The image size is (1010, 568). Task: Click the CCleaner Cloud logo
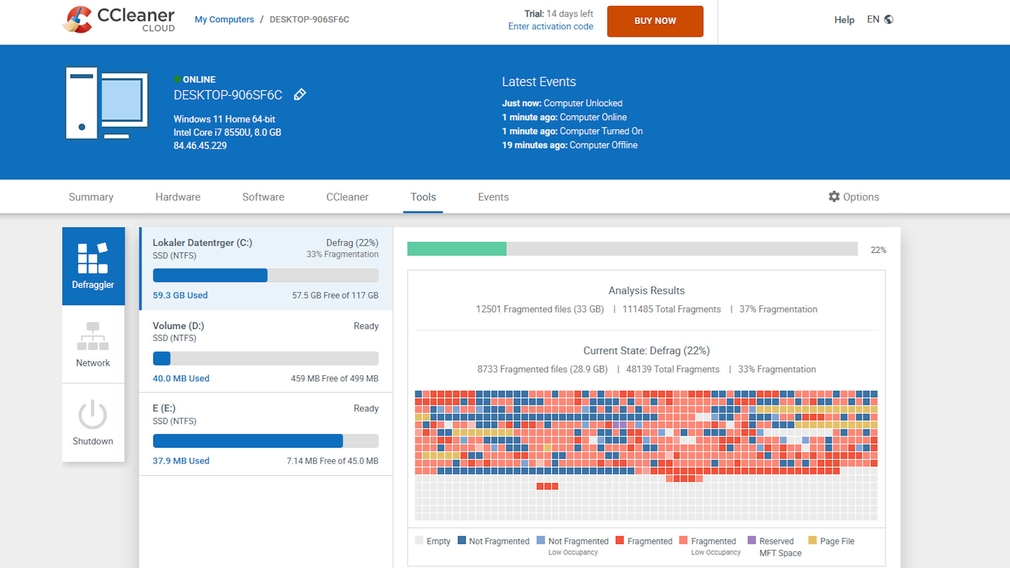coord(119,19)
